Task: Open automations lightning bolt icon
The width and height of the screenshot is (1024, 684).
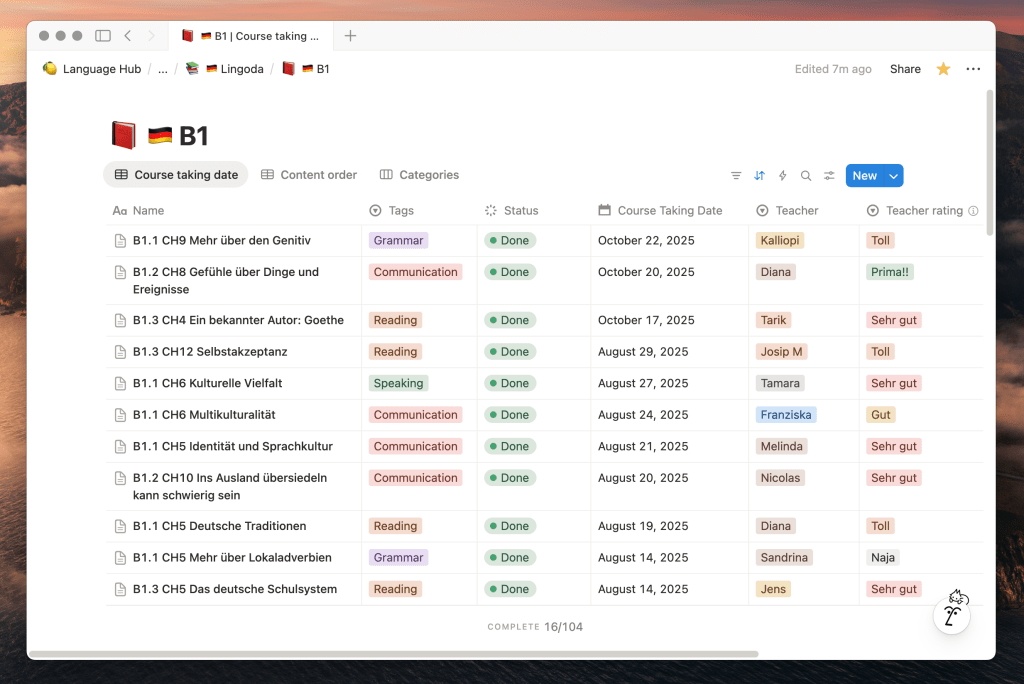Action: 783,176
